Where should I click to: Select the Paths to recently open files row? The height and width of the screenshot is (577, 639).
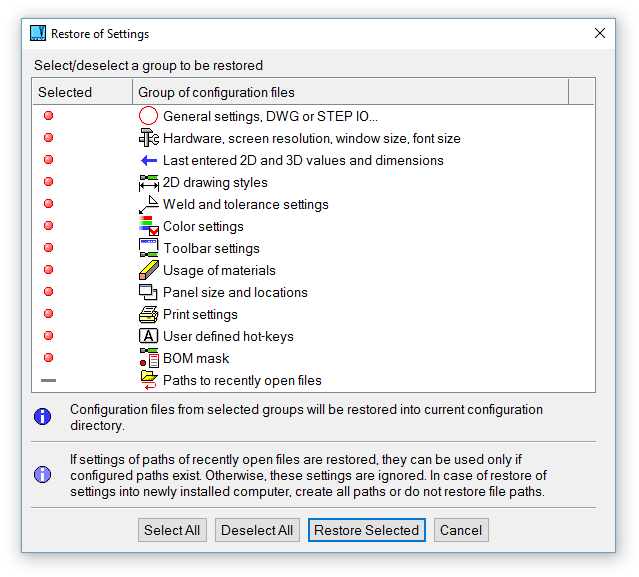click(242, 380)
